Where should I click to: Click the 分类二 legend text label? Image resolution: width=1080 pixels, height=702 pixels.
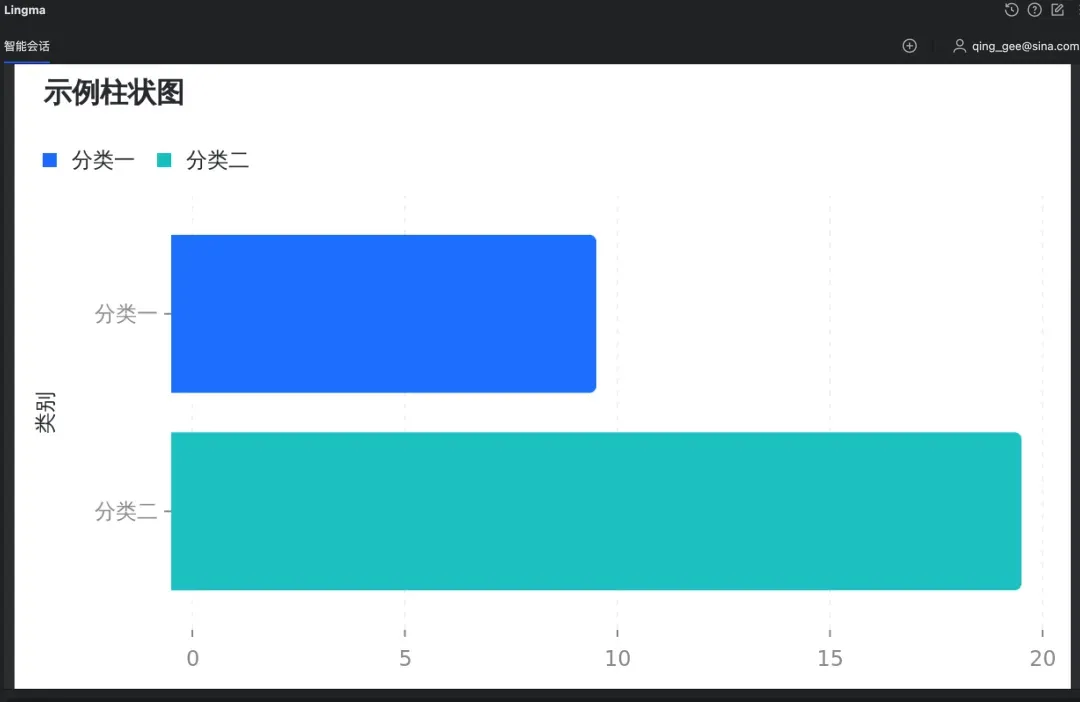tap(218, 161)
